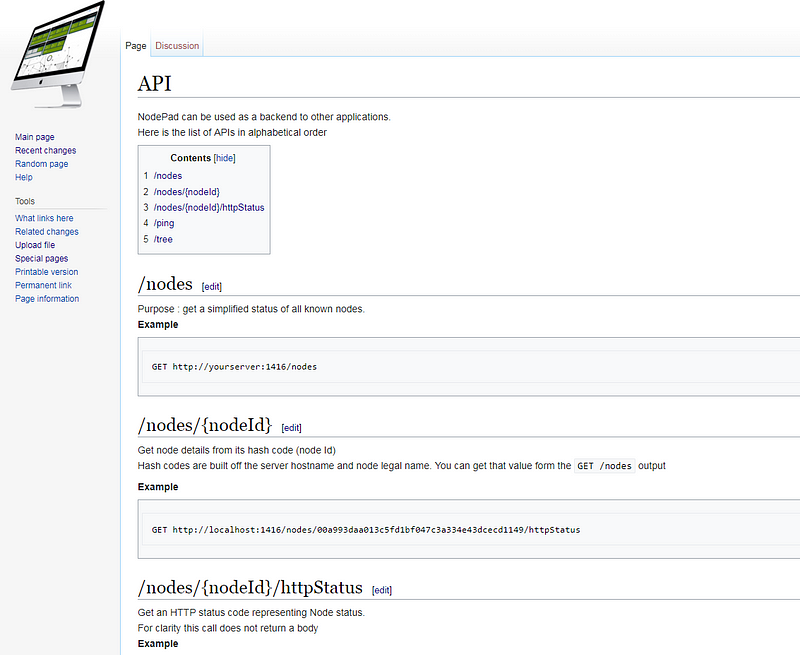Jump to /nodes/{nodeId}/httpStatus in Contents

(209, 208)
